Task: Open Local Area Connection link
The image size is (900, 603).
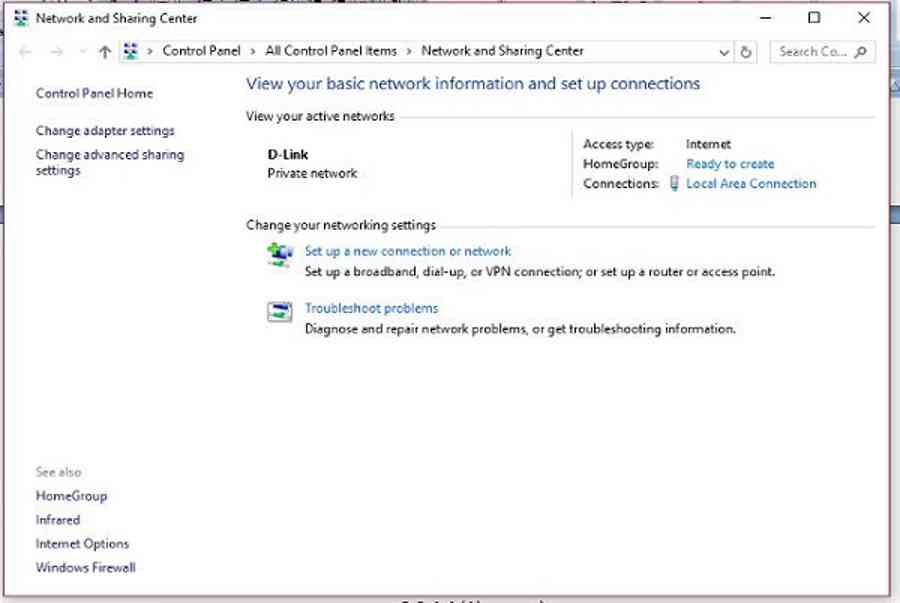Action: tap(751, 184)
